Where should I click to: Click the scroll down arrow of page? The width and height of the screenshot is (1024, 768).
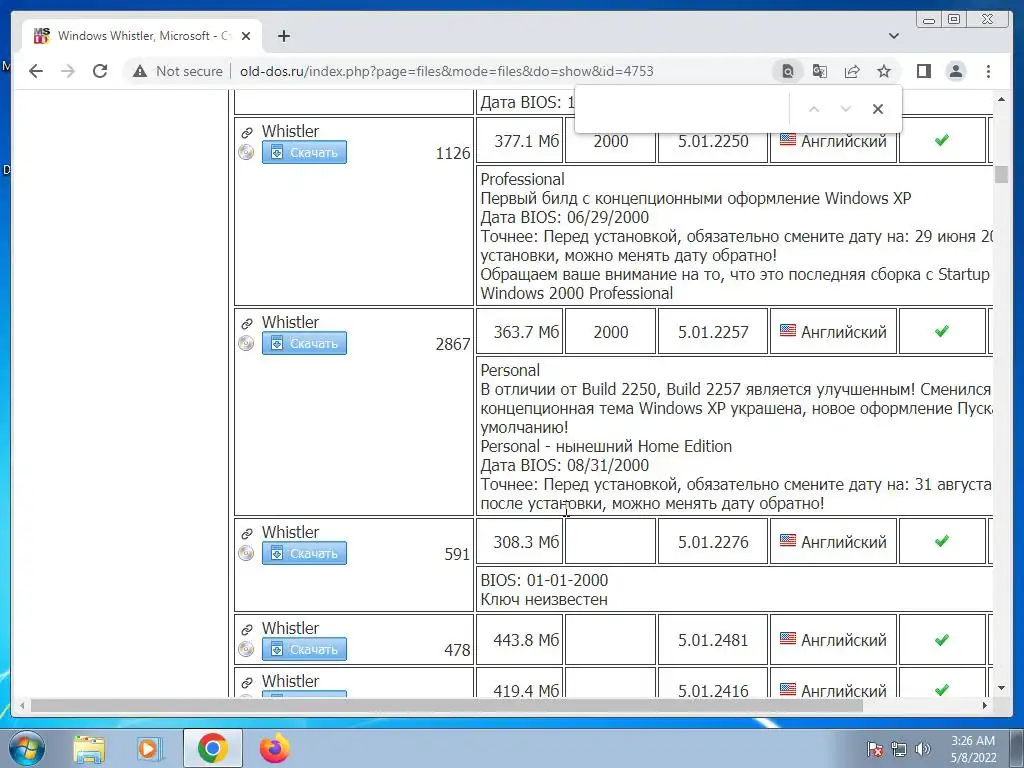(1001, 688)
